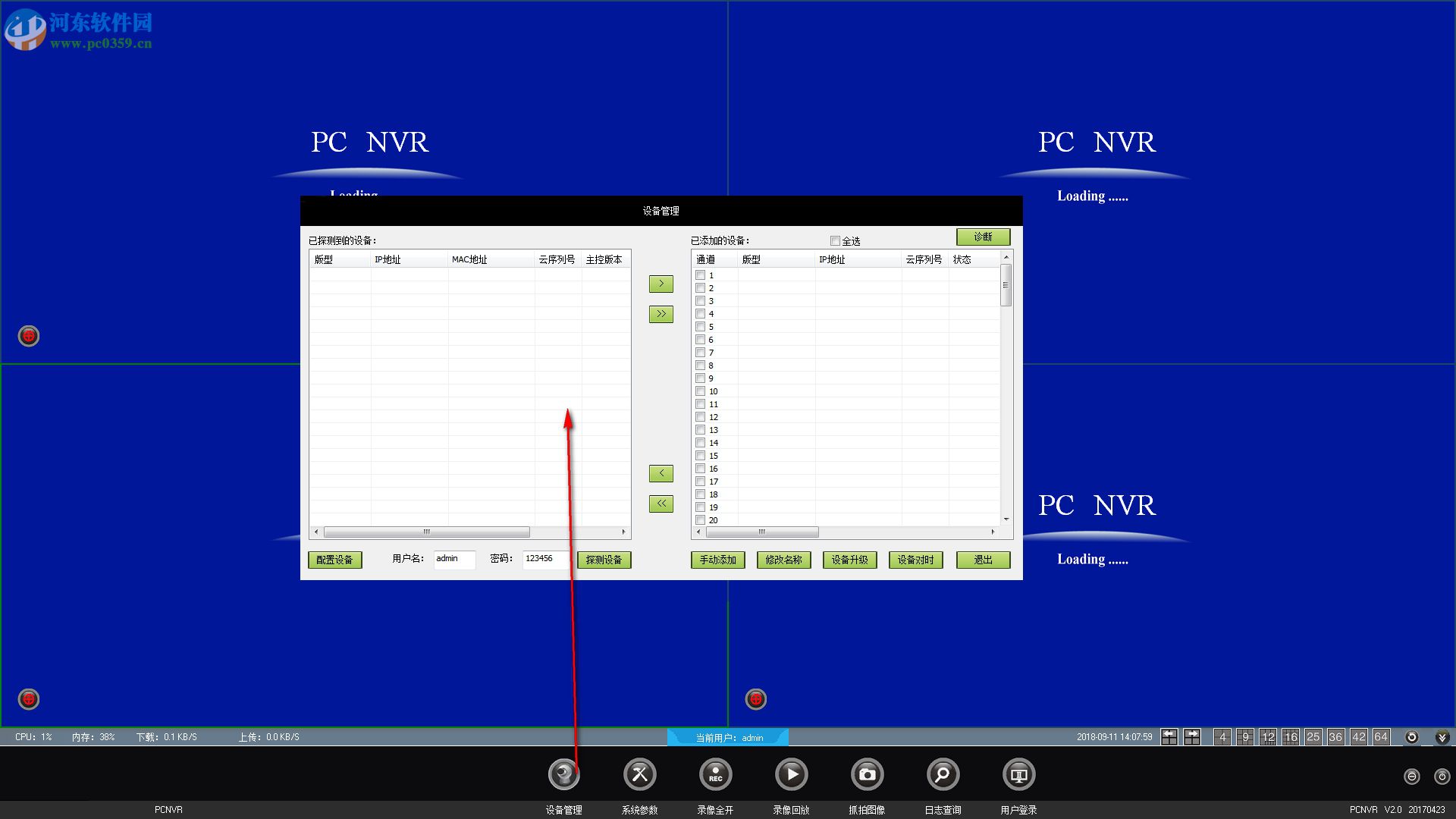
Task: Select 42-split view layout
Action: [x=1358, y=737]
